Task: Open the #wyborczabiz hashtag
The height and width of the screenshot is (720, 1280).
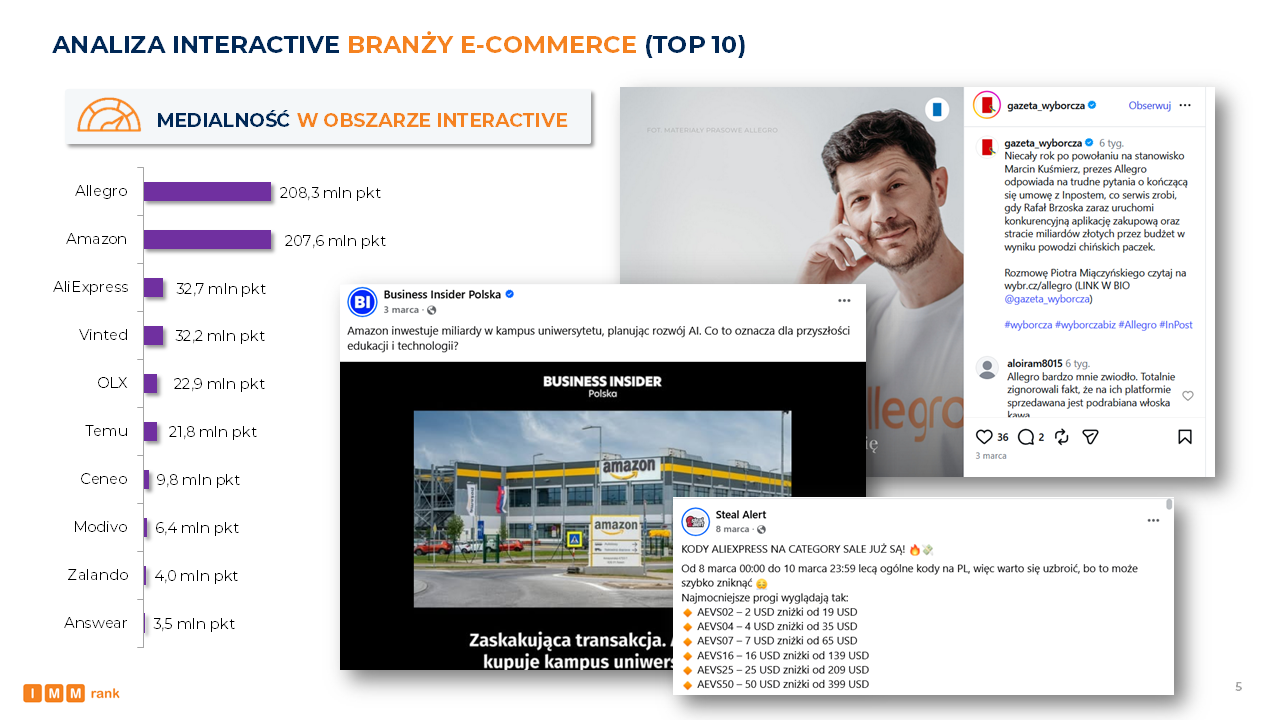Action: click(1085, 325)
